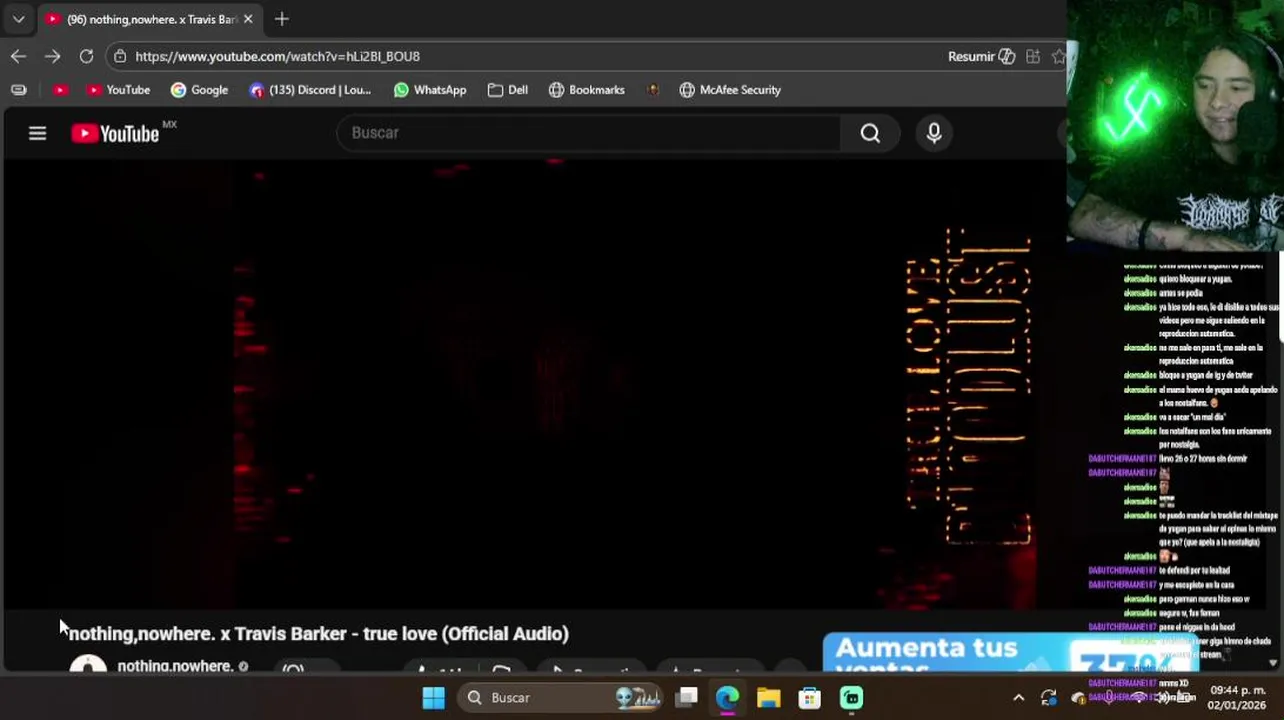Click the video title 'nothing,nowhere. x Travis Barker - true love'
The image size is (1284, 720).
(x=319, y=633)
